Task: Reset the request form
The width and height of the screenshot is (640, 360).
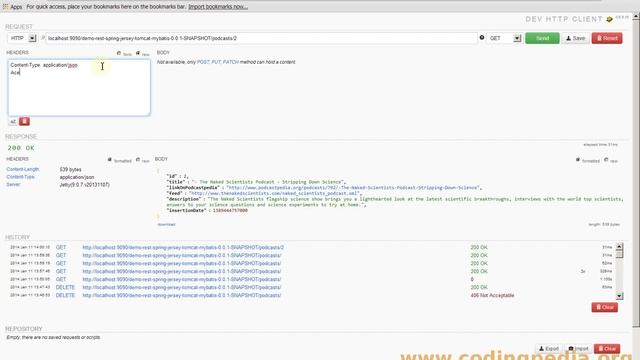Action: tap(607, 38)
